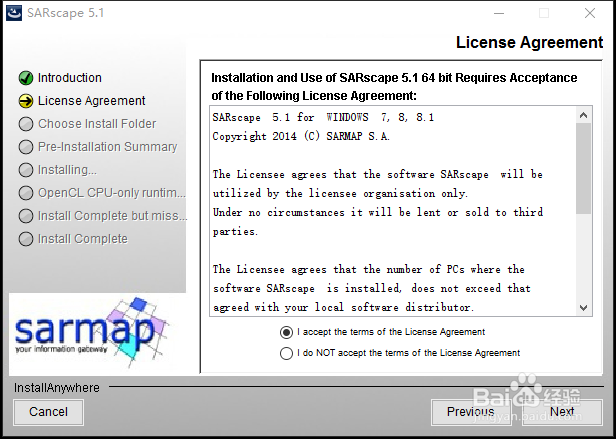Click the SARscape 5.1 for WINDOWS line
This screenshot has width=616, height=439.
[x=323, y=118]
